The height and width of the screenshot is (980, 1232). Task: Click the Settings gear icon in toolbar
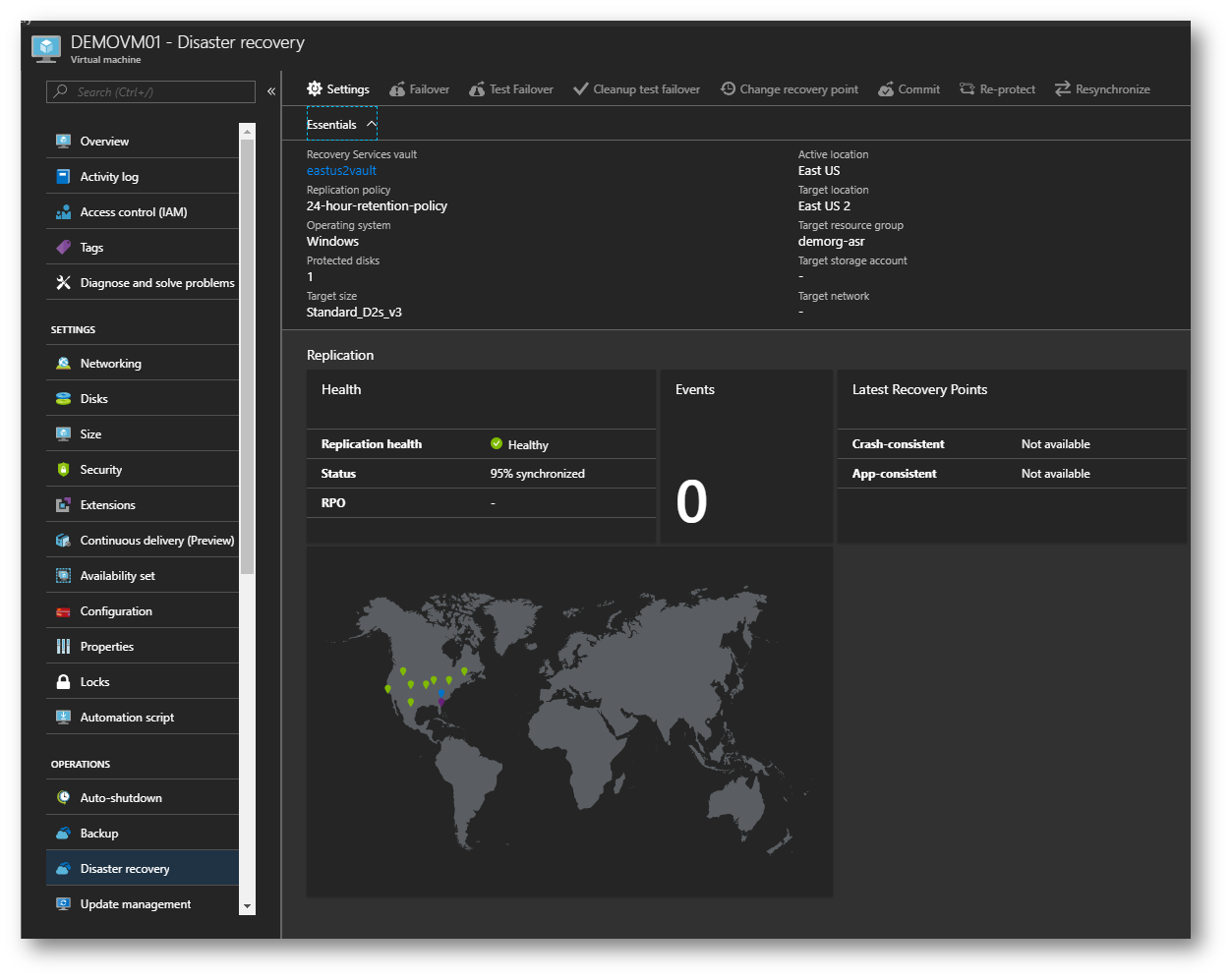pyautogui.click(x=315, y=88)
